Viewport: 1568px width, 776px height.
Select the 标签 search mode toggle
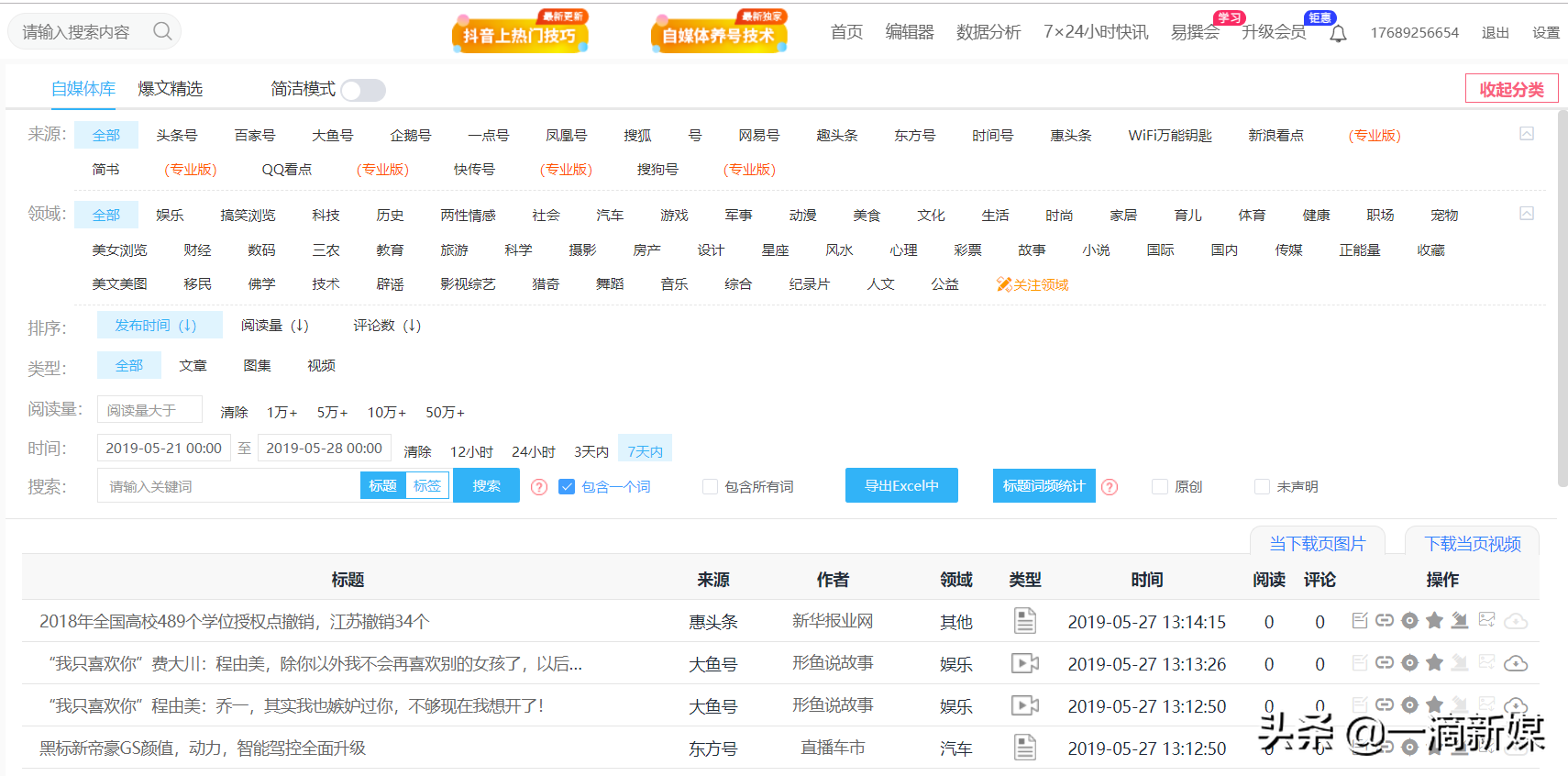point(427,486)
